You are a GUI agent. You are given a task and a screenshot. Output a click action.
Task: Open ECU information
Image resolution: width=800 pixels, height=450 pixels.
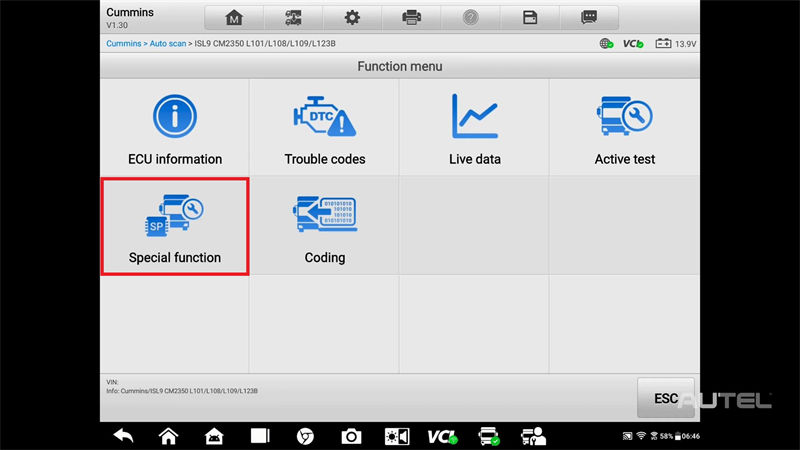tap(175, 127)
